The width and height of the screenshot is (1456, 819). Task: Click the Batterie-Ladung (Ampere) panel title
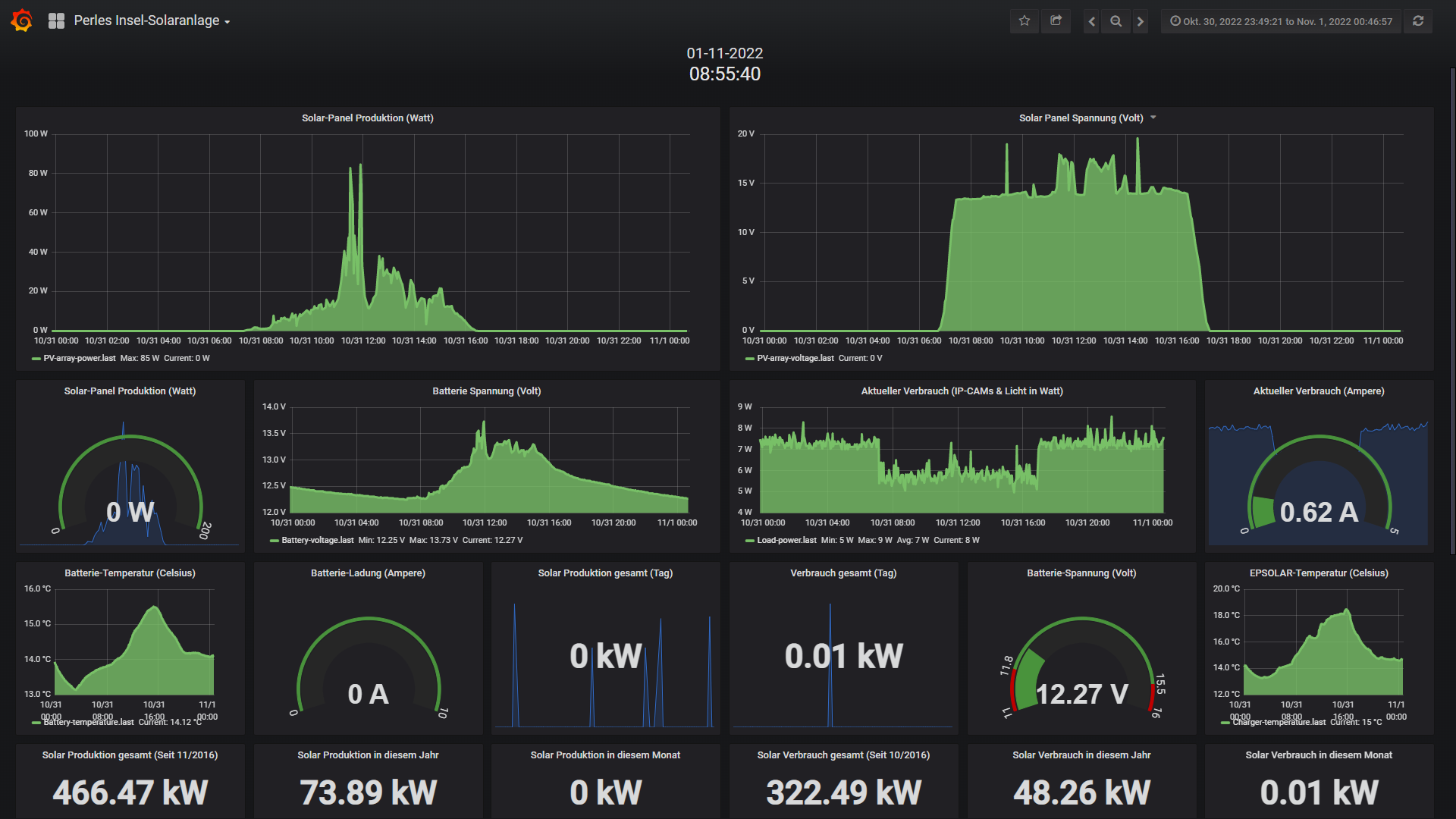(x=368, y=573)
